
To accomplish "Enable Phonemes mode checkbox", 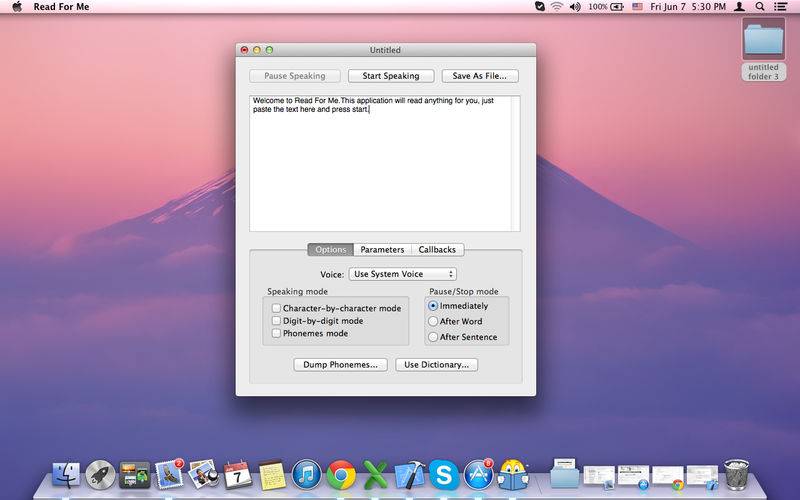I will (x=276, y=333).
